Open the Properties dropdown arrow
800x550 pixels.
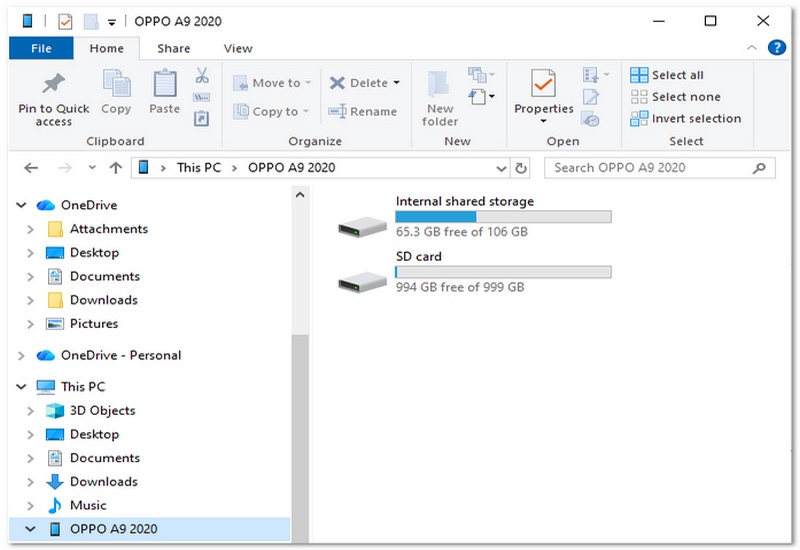[x=543, y=121]
